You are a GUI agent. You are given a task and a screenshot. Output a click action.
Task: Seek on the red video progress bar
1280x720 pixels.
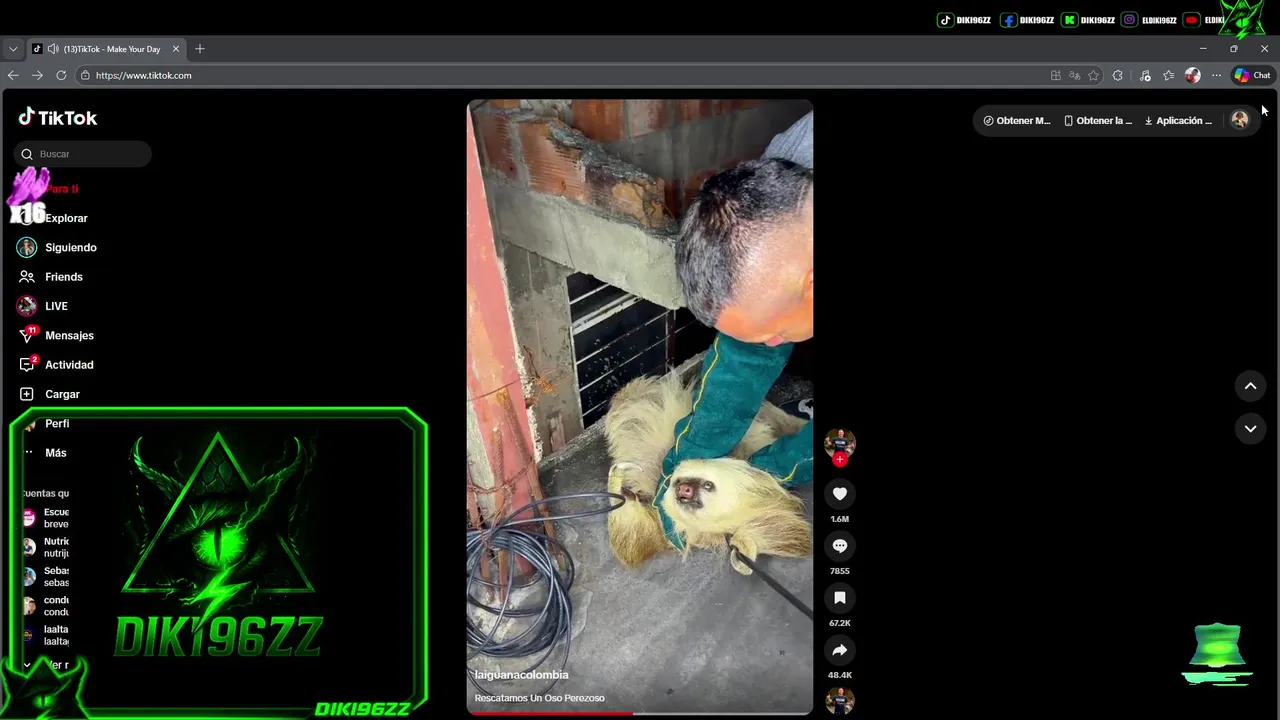click(x=640, y=713)
